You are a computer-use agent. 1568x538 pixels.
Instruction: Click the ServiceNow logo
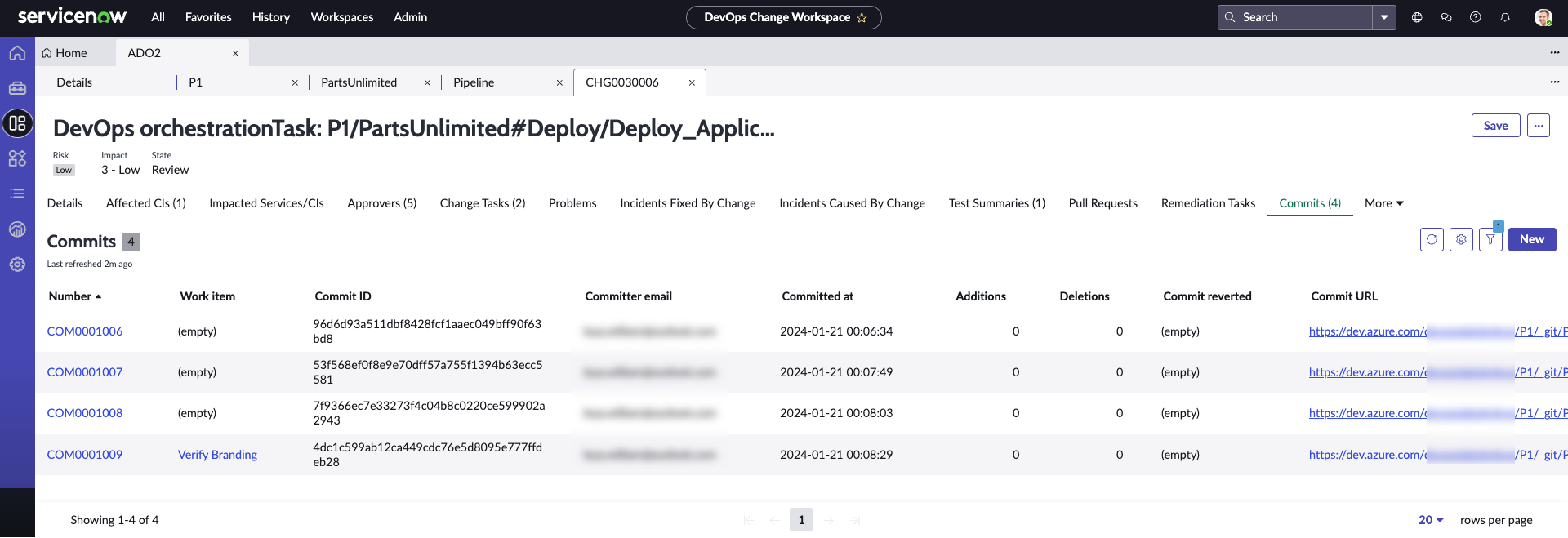coord(72,16)
